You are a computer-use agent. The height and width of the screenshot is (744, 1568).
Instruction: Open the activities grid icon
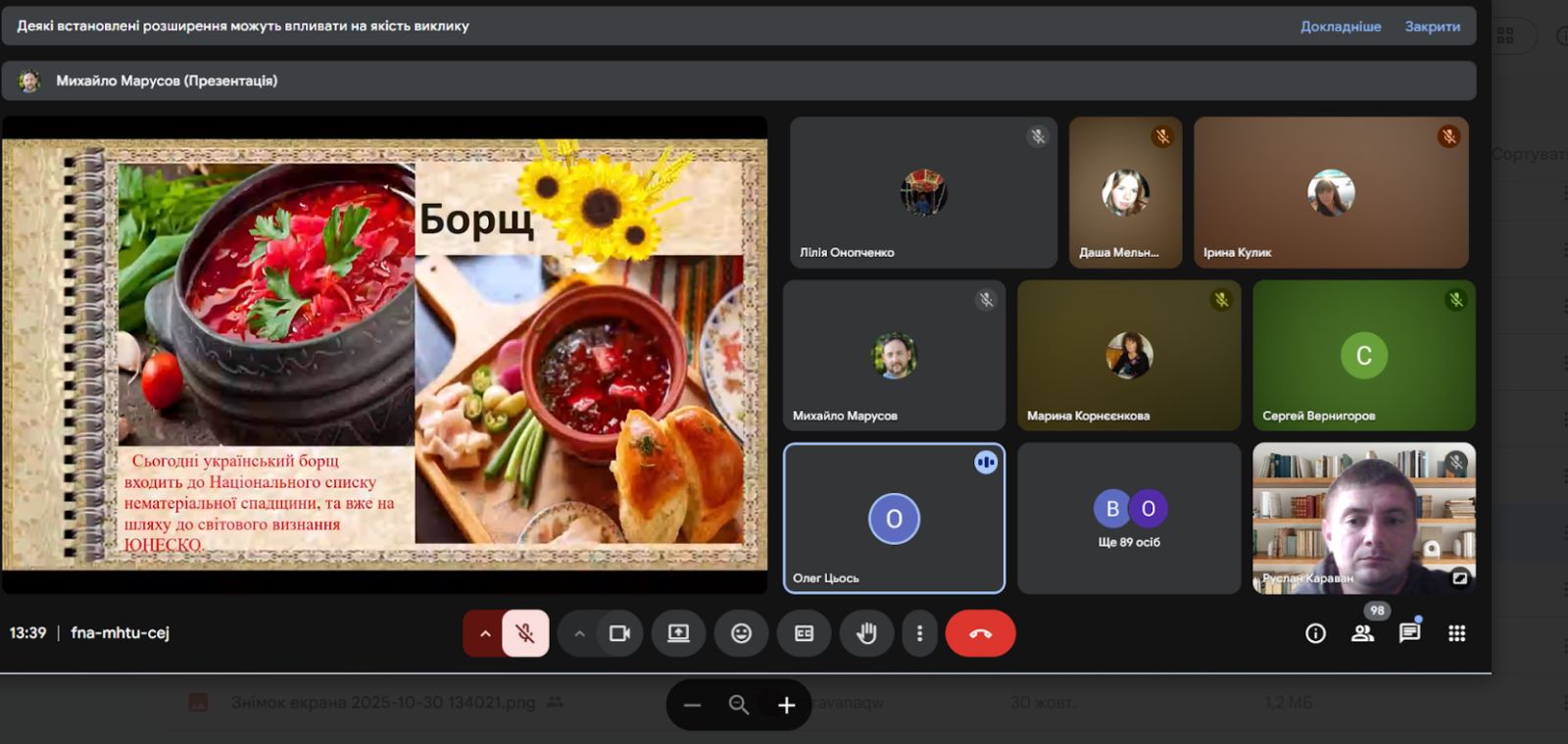[x=1456, y=633]
